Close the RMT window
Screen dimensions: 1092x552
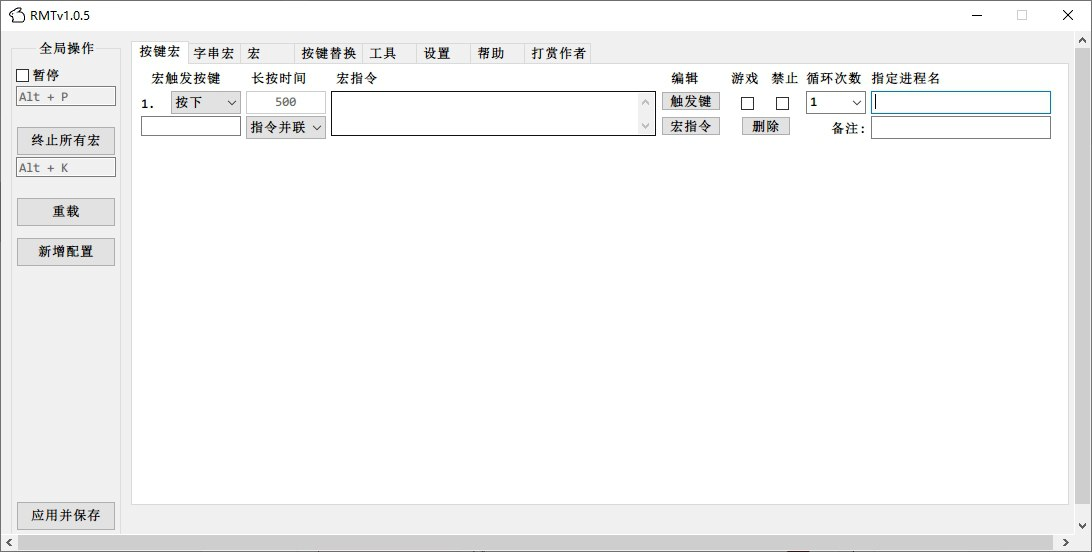pyautogui.click(x=1068, y=15)
